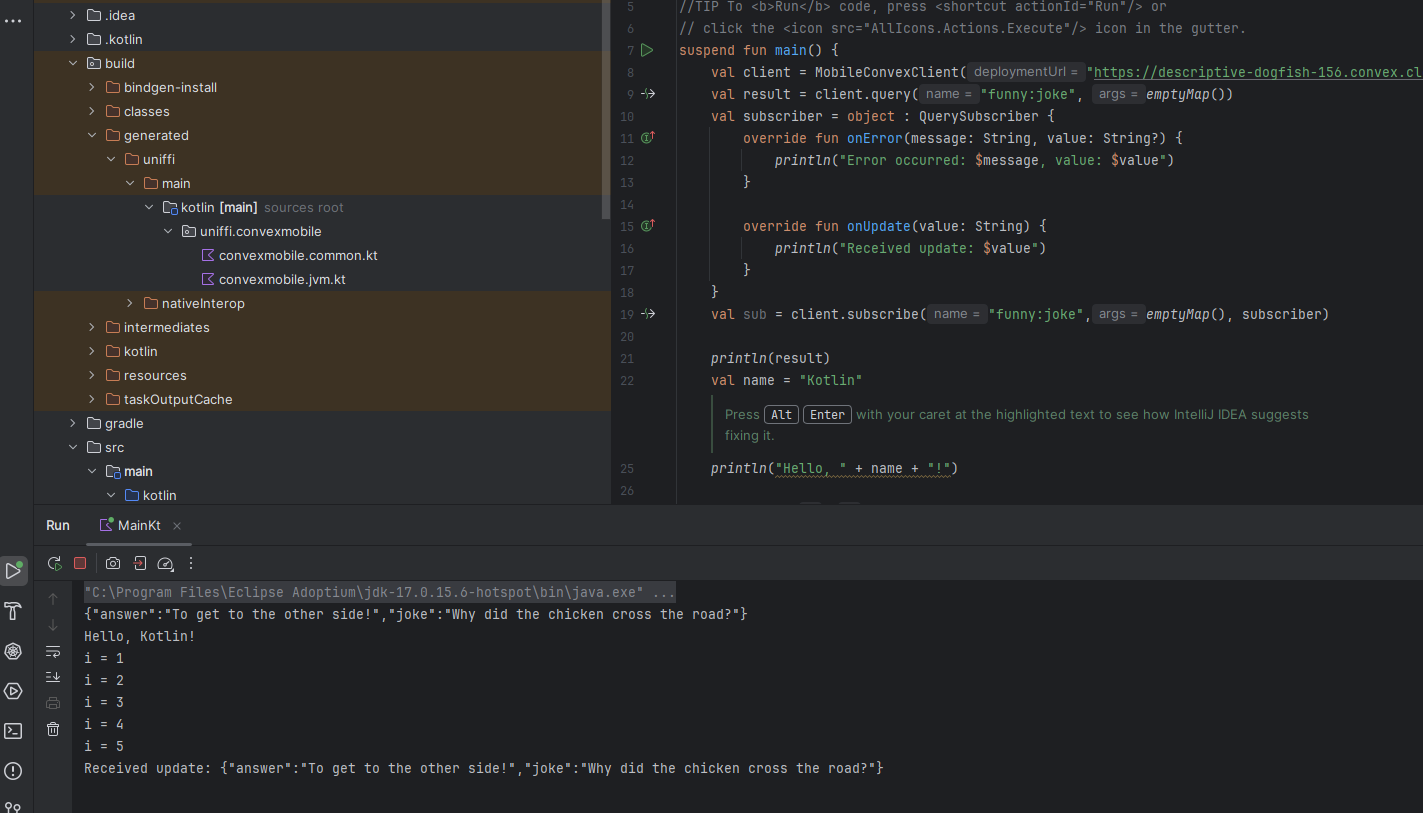Click the down-arrow in console sidebar
1423x813 pixels.
point(53,625)
